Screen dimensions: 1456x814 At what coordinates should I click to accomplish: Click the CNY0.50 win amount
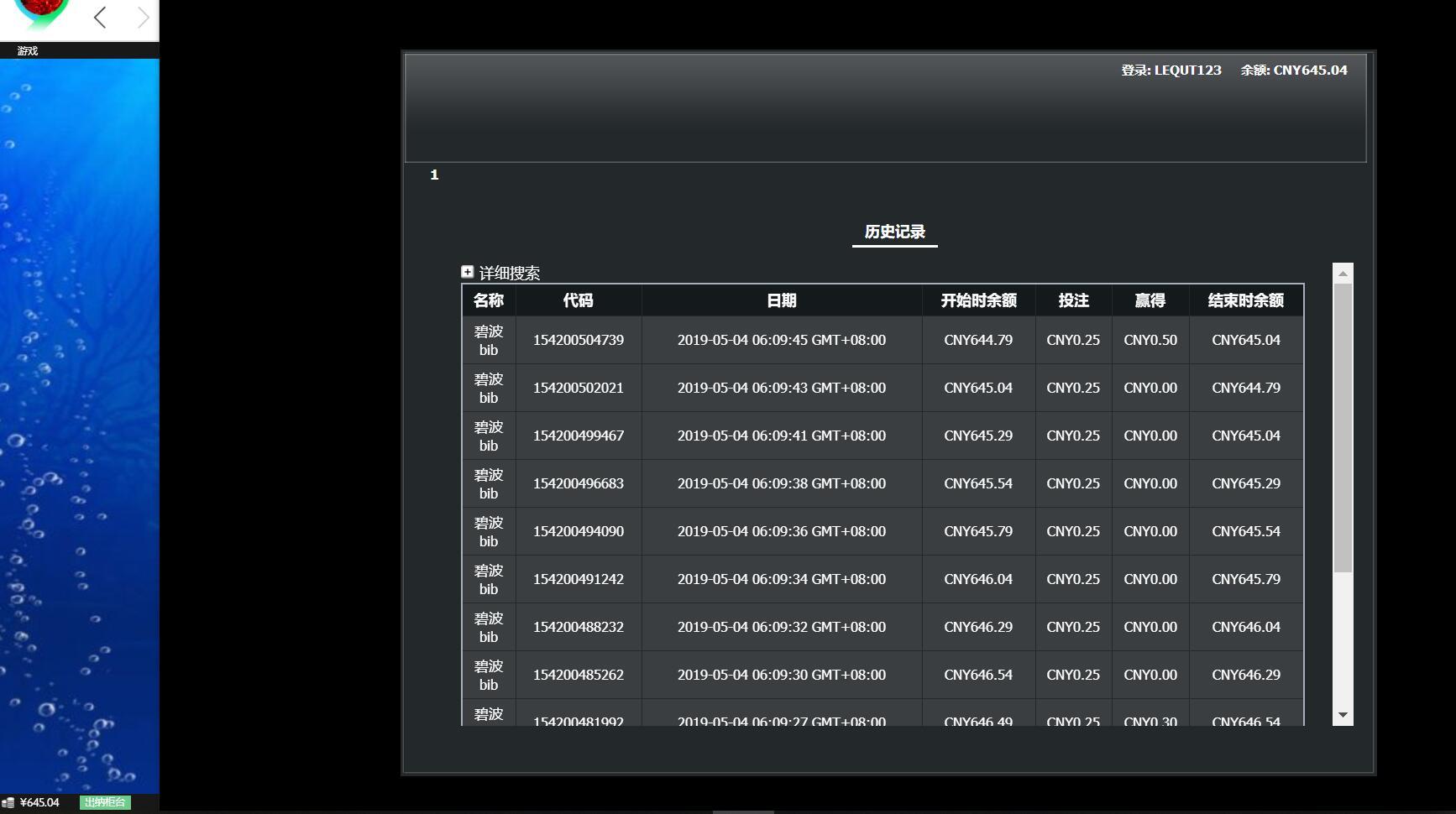pos(1150,340)
